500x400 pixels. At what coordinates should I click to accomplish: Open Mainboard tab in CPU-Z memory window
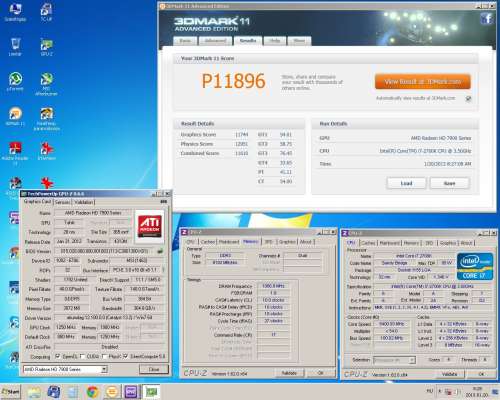tap(229, 242)
